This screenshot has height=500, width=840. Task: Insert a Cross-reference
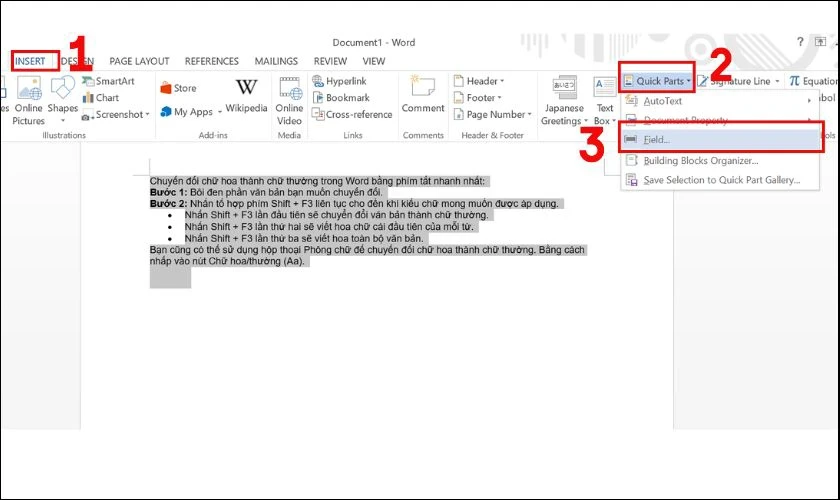click(x=352, y=114)
